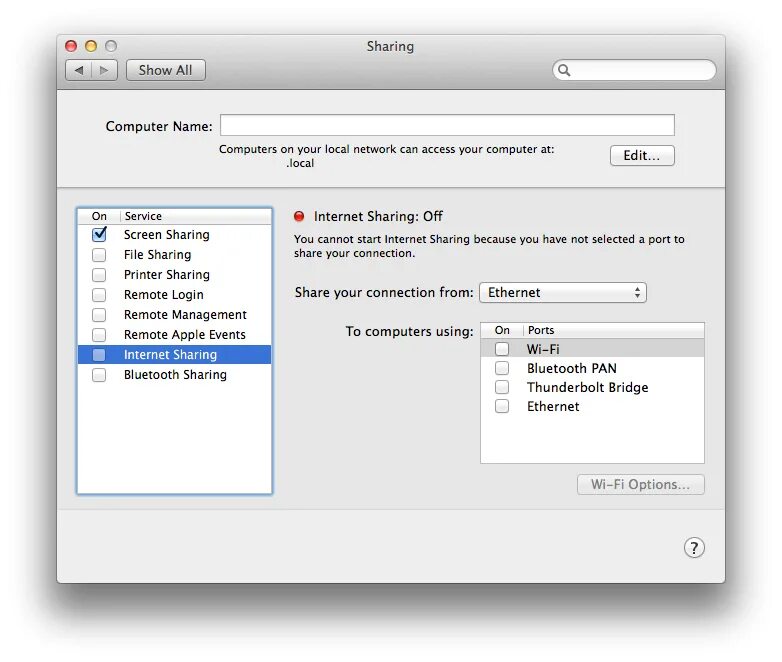
Task: Click the Service column header
Action: 196,216
